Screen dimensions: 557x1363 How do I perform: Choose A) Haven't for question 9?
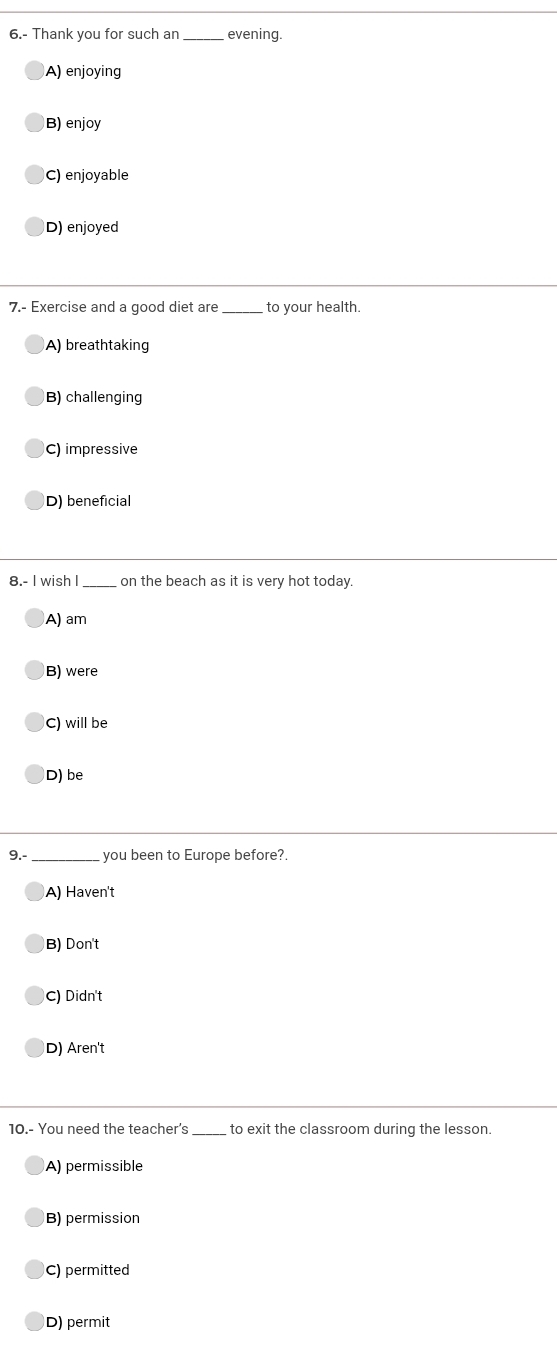(x=35, y=892)
